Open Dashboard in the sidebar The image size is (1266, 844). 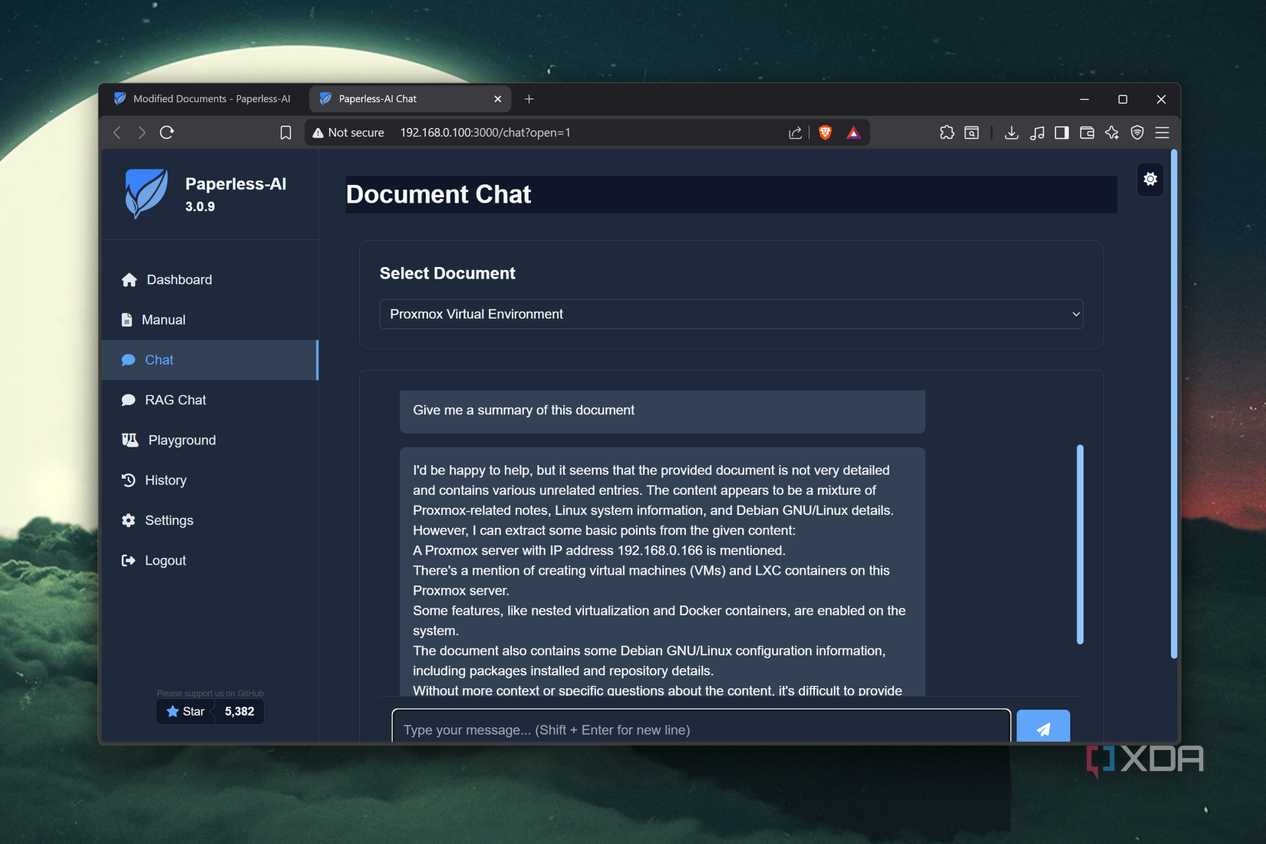(x=210, y=280)
